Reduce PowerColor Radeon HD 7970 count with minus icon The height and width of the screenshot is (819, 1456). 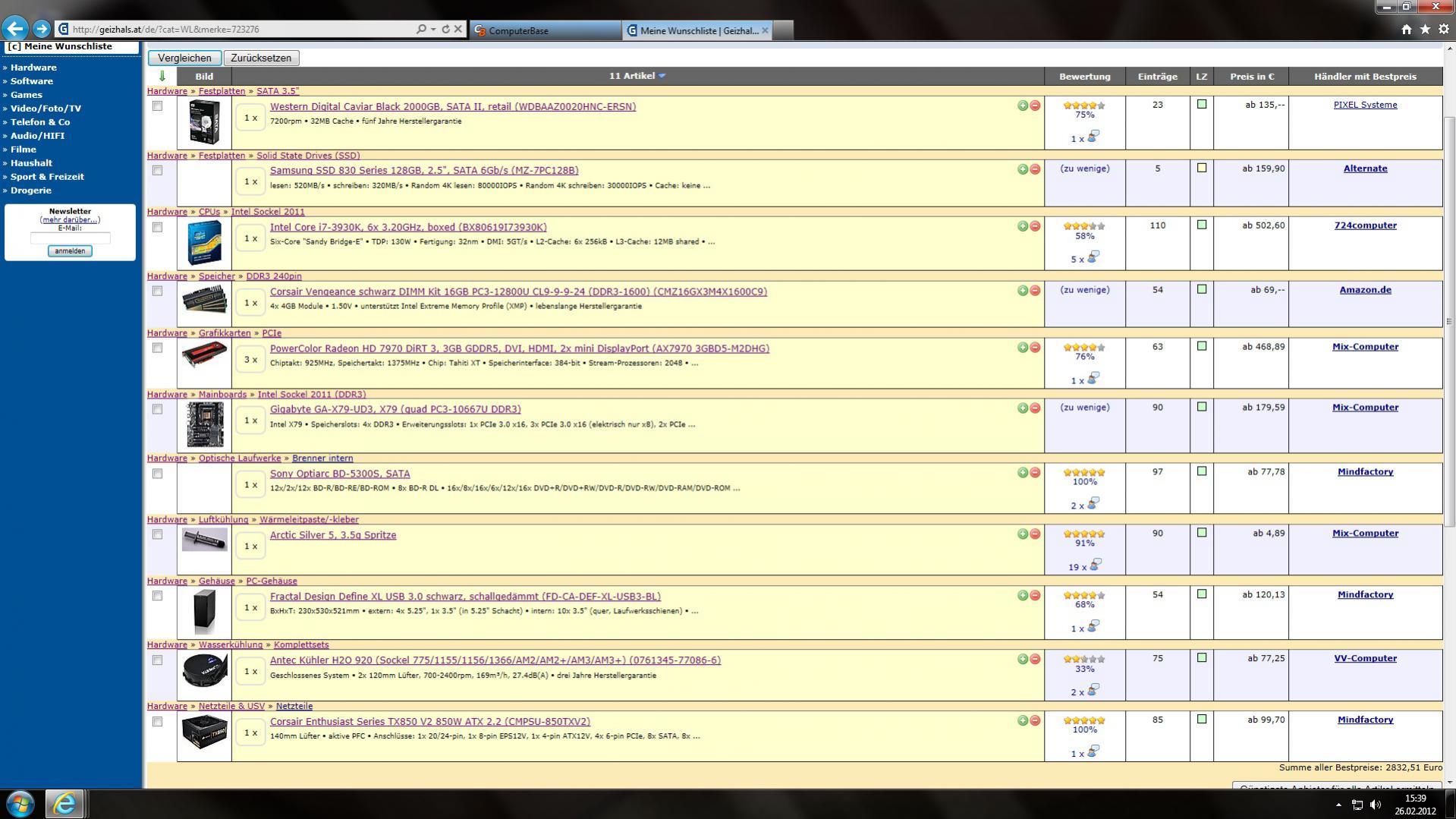pos(1035,348)
